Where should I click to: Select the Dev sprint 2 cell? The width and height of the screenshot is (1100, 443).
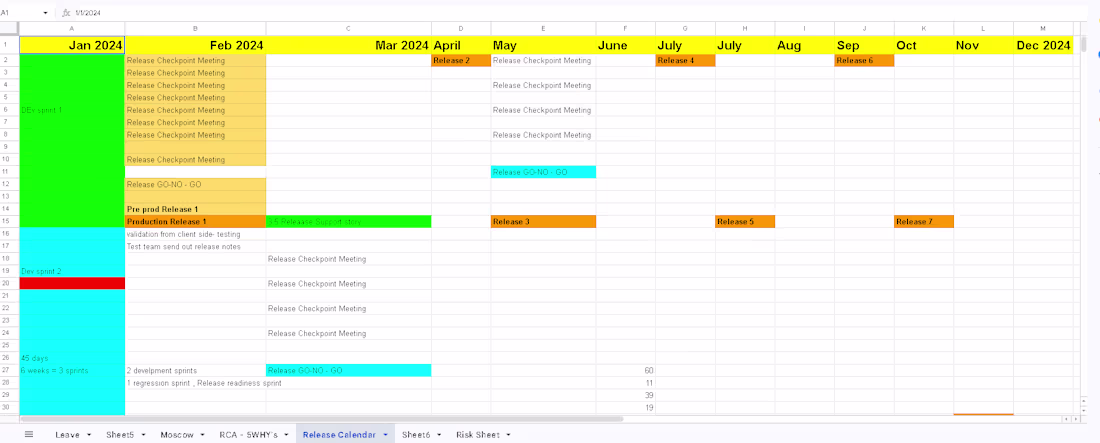(x=72, y=271)
